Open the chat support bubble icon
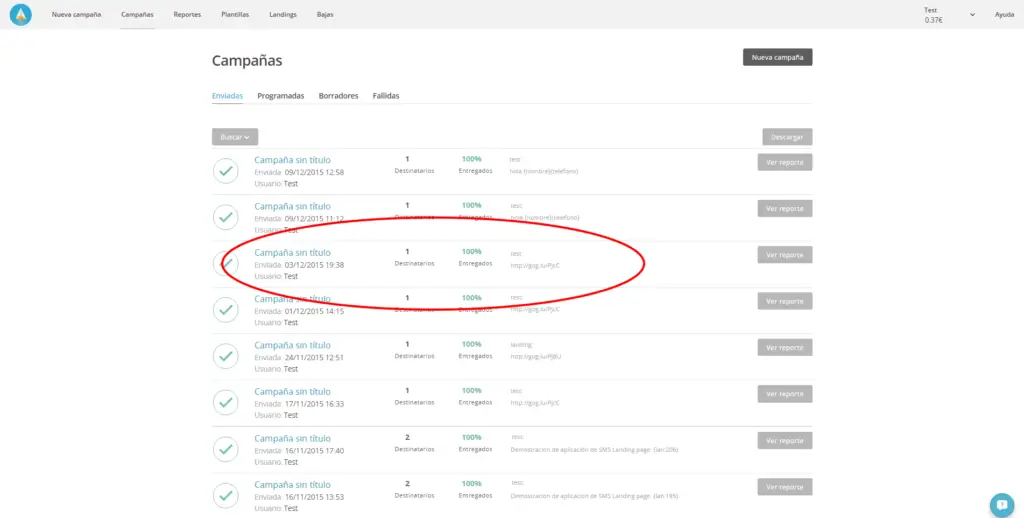This screenshot has width=1024, height=518. (x=1001, y=504)
